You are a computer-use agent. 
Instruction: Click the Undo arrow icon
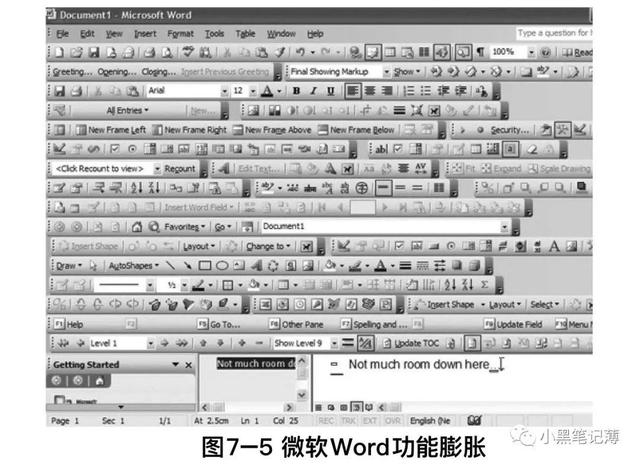point(300,52)
